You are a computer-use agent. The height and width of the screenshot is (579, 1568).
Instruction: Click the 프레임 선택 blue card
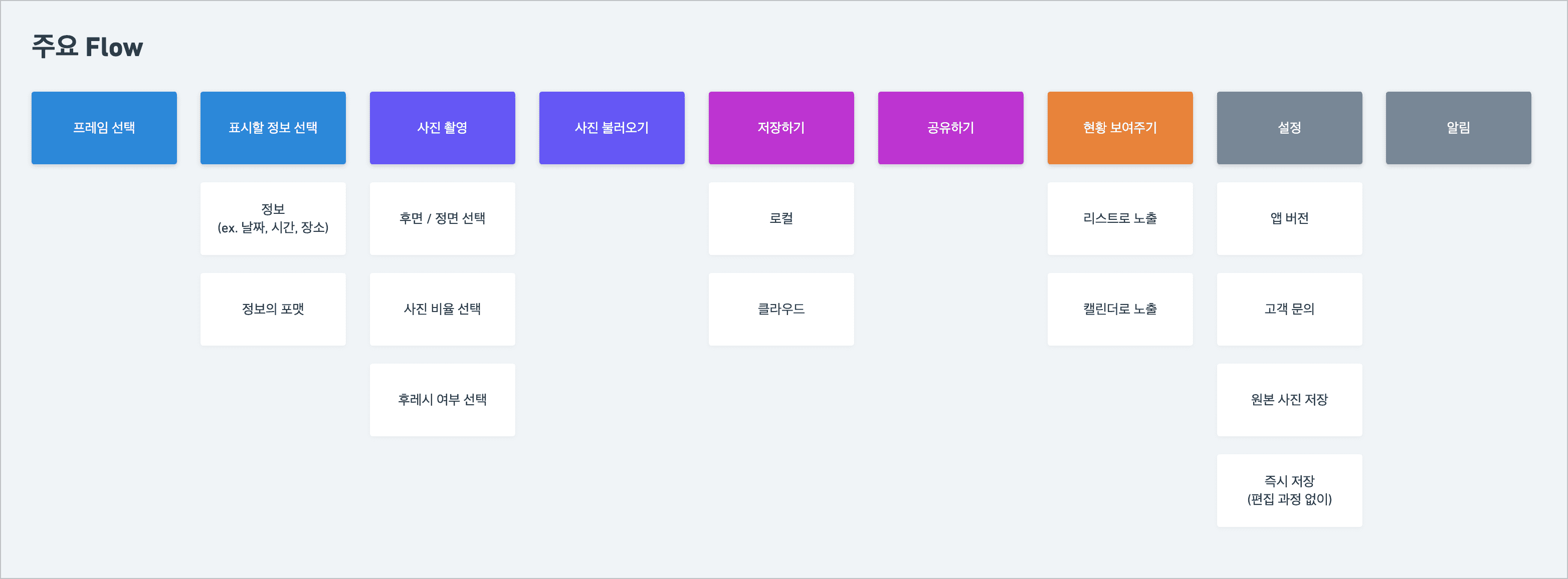[104, 128]
